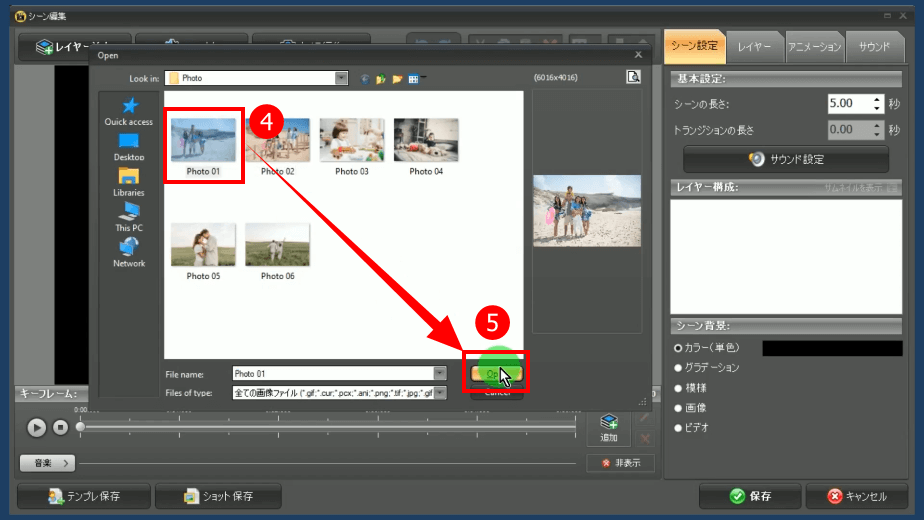The height and width of the screenshot is (520, 924).
Task: Open Network location in the sidebar
Action: [x=128, y=251]
